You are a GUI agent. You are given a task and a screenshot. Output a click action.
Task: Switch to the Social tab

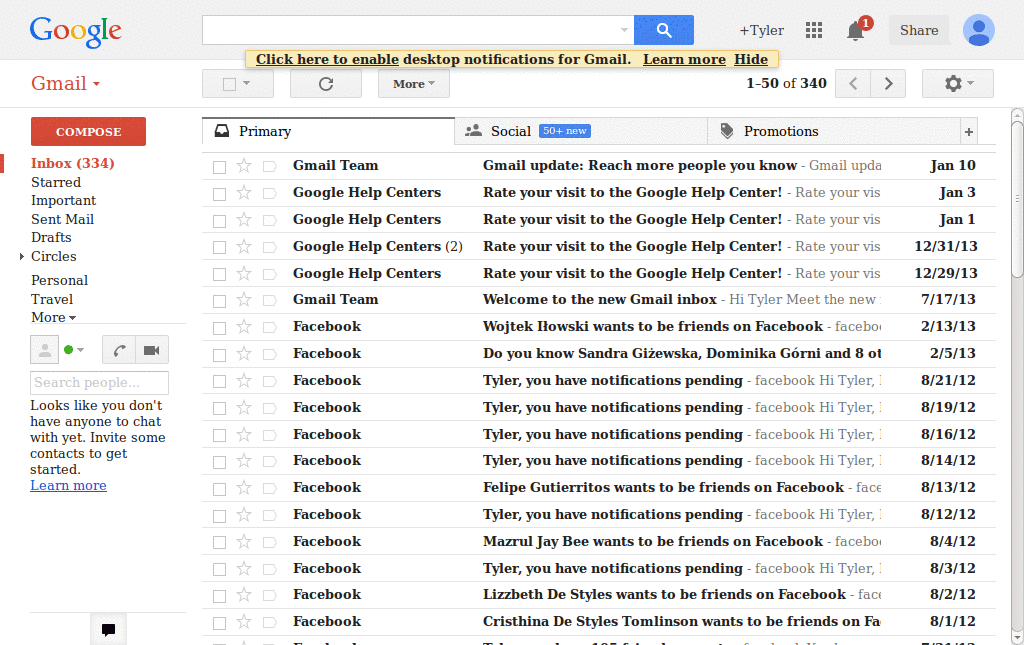(x=581, y=132)
